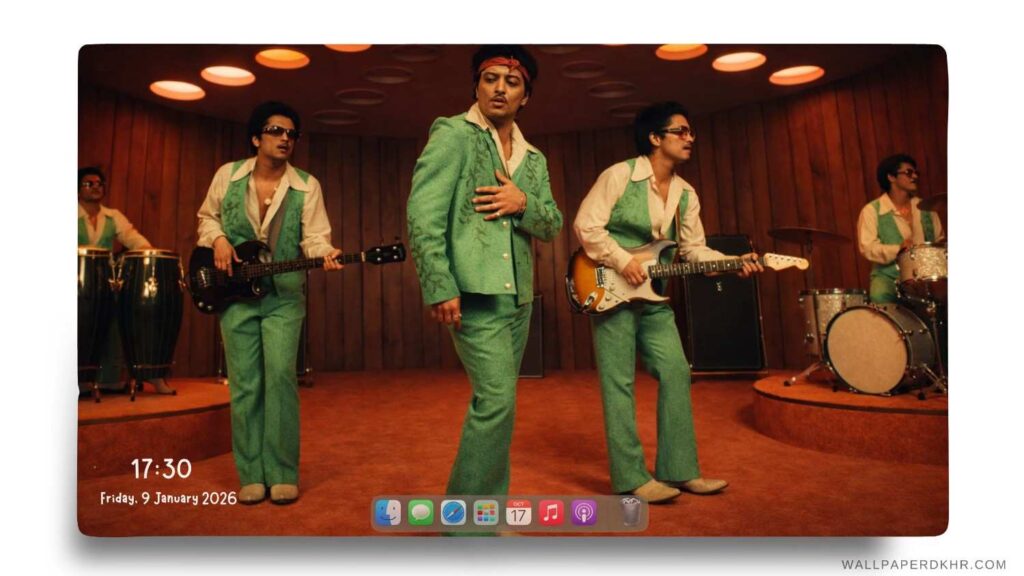Screen dimensions: 1024x576
Task: Open the Trash in the dock
Action: pos(630,512)
